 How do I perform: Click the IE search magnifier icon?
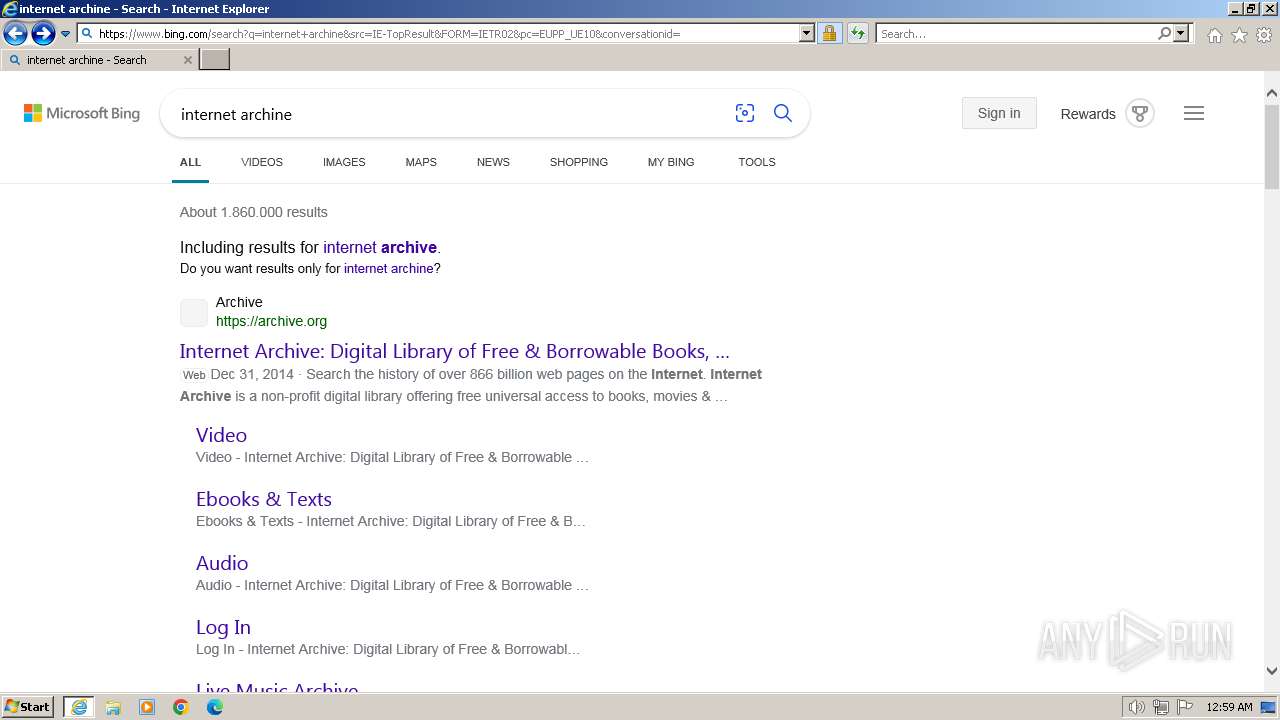(x=1164, y=34)
